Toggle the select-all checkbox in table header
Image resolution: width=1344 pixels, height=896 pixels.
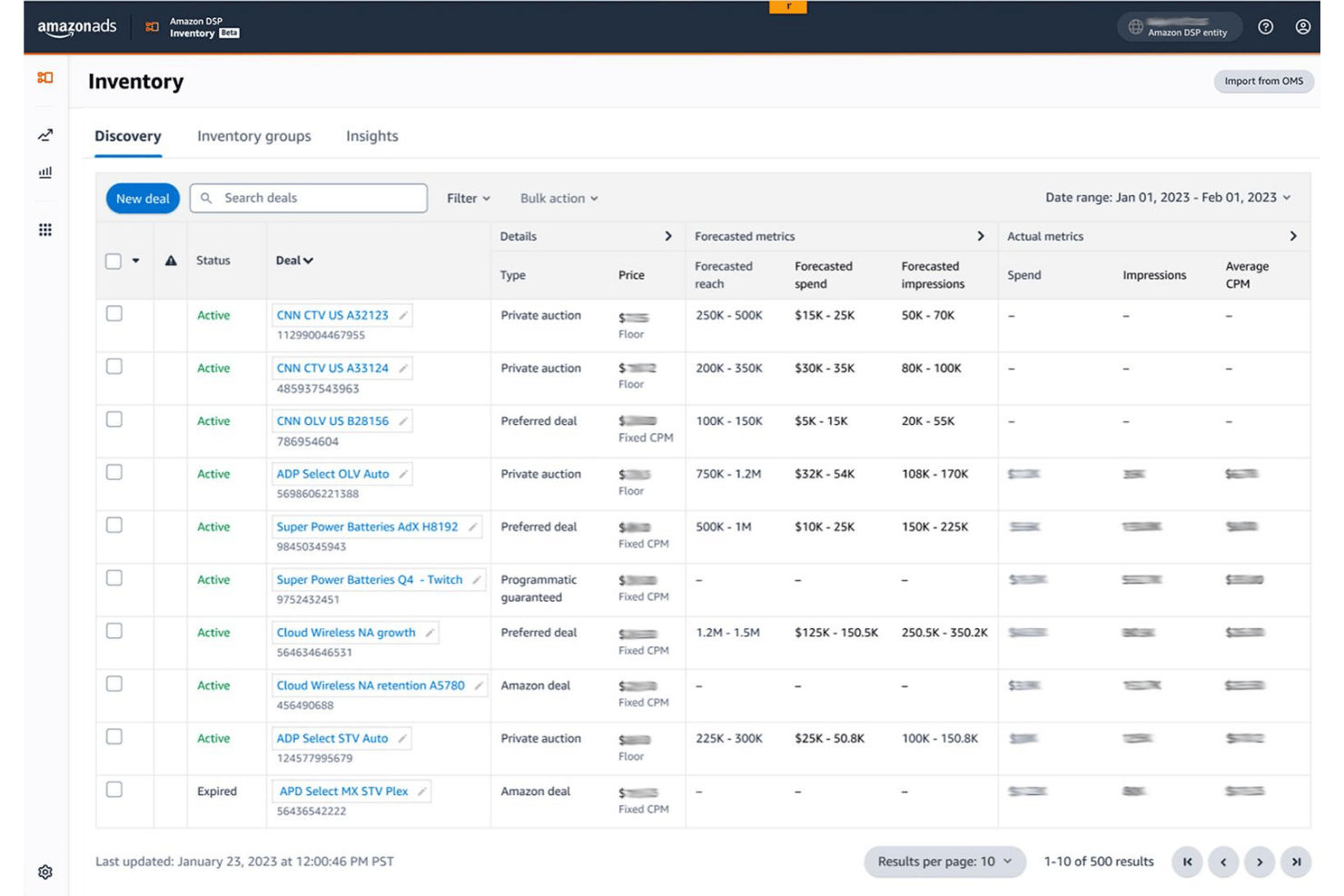[114, 261]
